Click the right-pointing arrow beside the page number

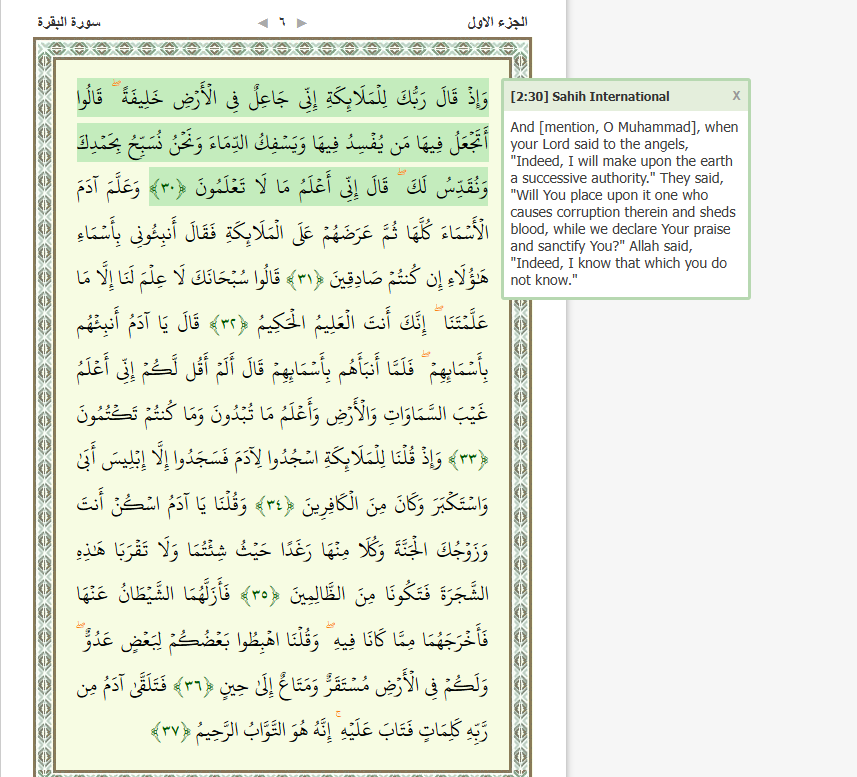tap(302, 23)
